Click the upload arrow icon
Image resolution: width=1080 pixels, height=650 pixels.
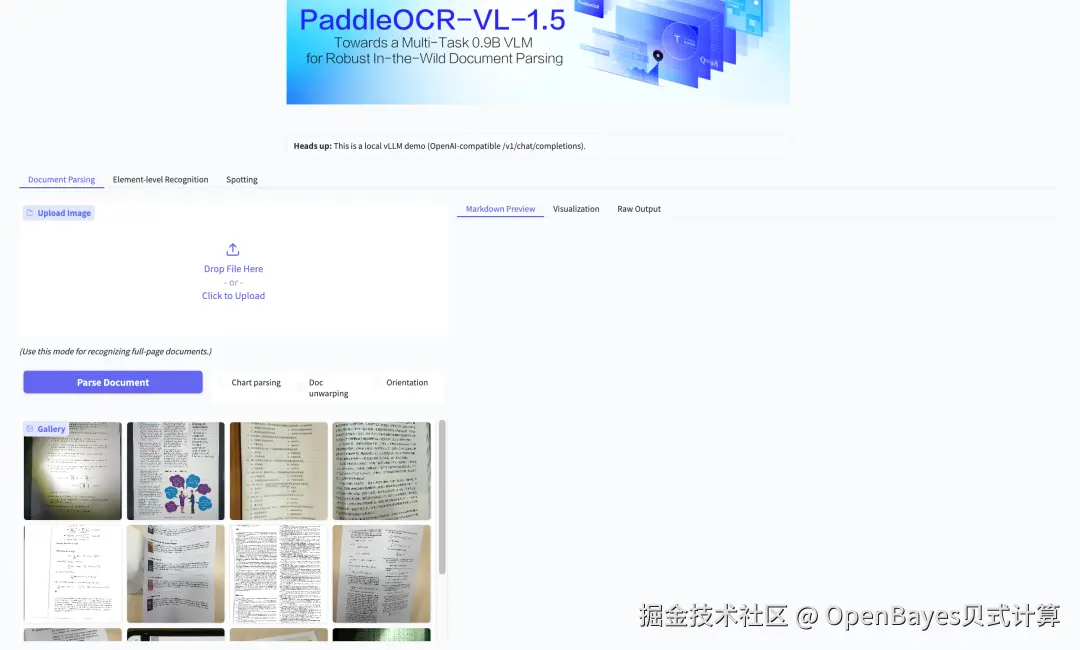233,249
